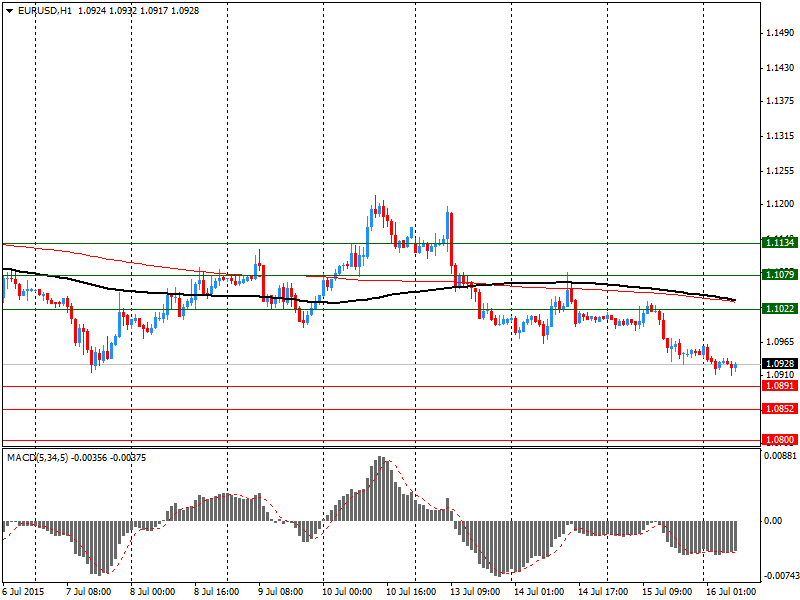The width and height of the screenshot is (800, 600).
Task: Click the 1.1430 price scale value
Action: tap(780, 68)
